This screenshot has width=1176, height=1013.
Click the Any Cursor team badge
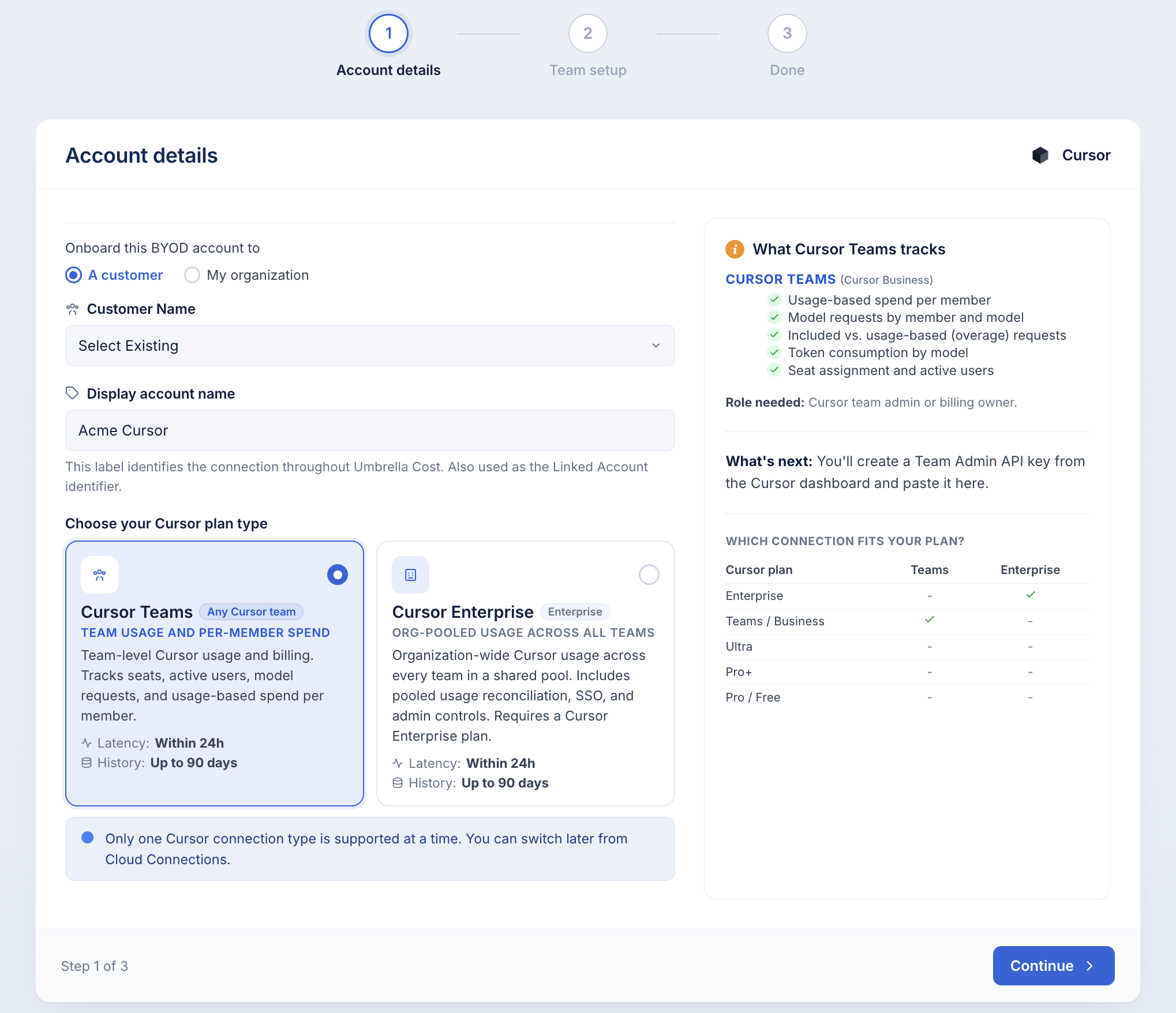(252, 611)
